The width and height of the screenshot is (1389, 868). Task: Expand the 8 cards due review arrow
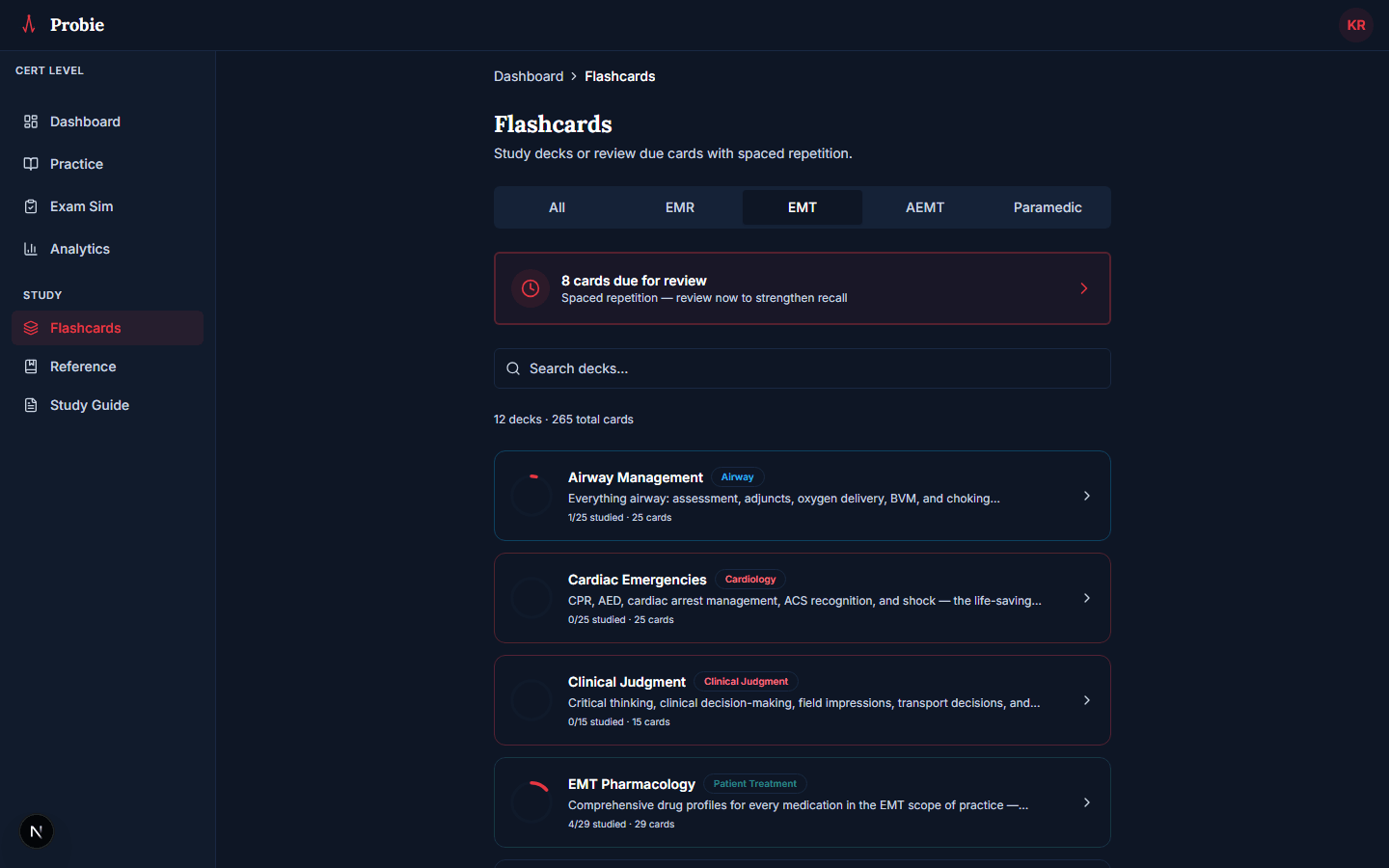coord(1083,288)
